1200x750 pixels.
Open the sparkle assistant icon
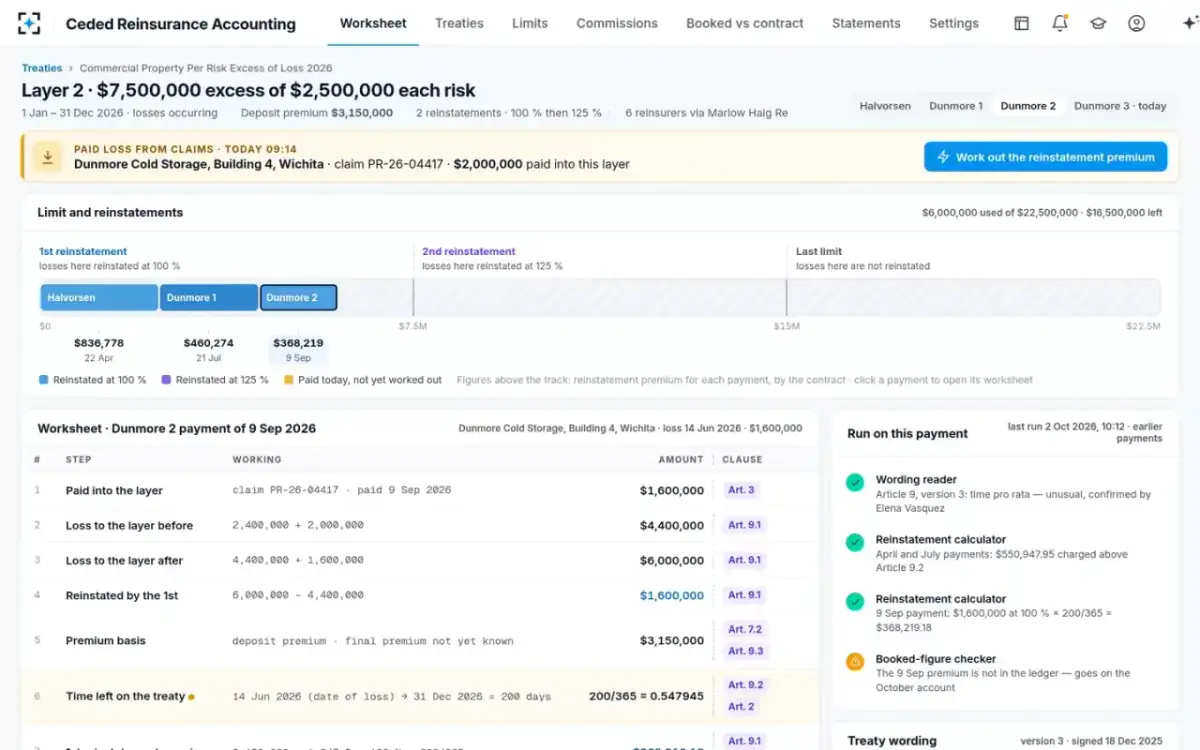[x=1189, y=23]
